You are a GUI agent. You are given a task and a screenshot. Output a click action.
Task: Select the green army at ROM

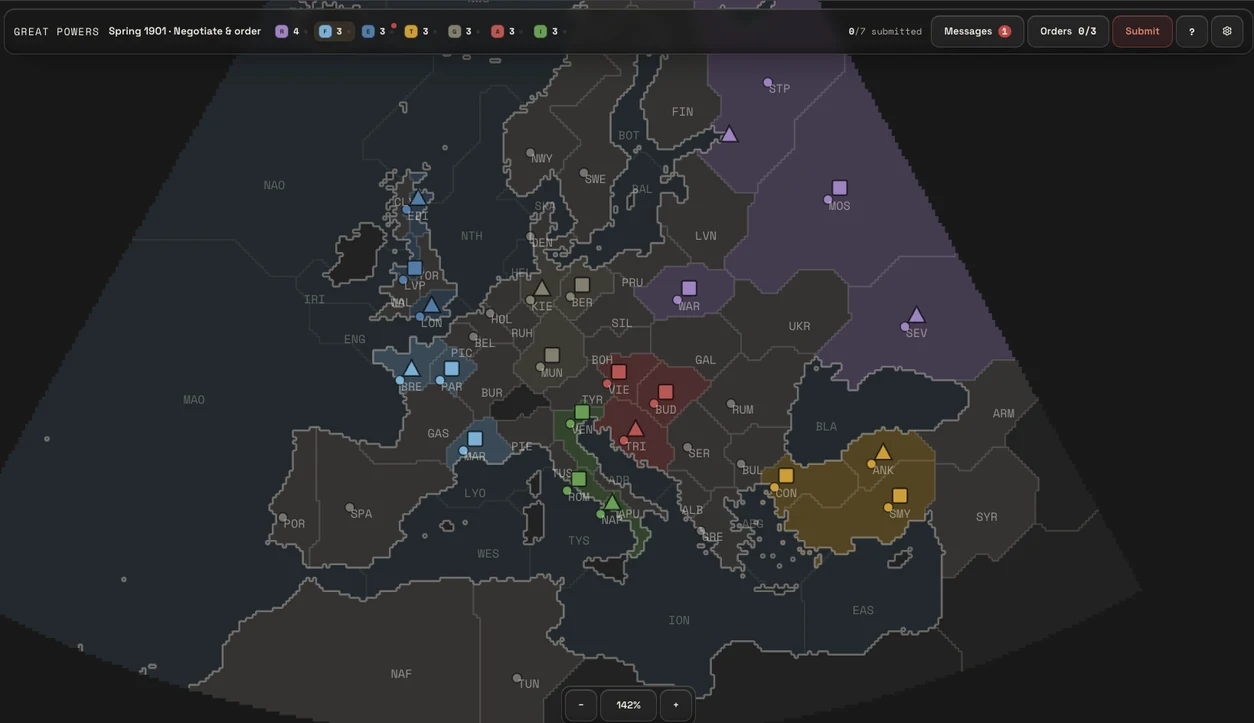tap(579, 479)
